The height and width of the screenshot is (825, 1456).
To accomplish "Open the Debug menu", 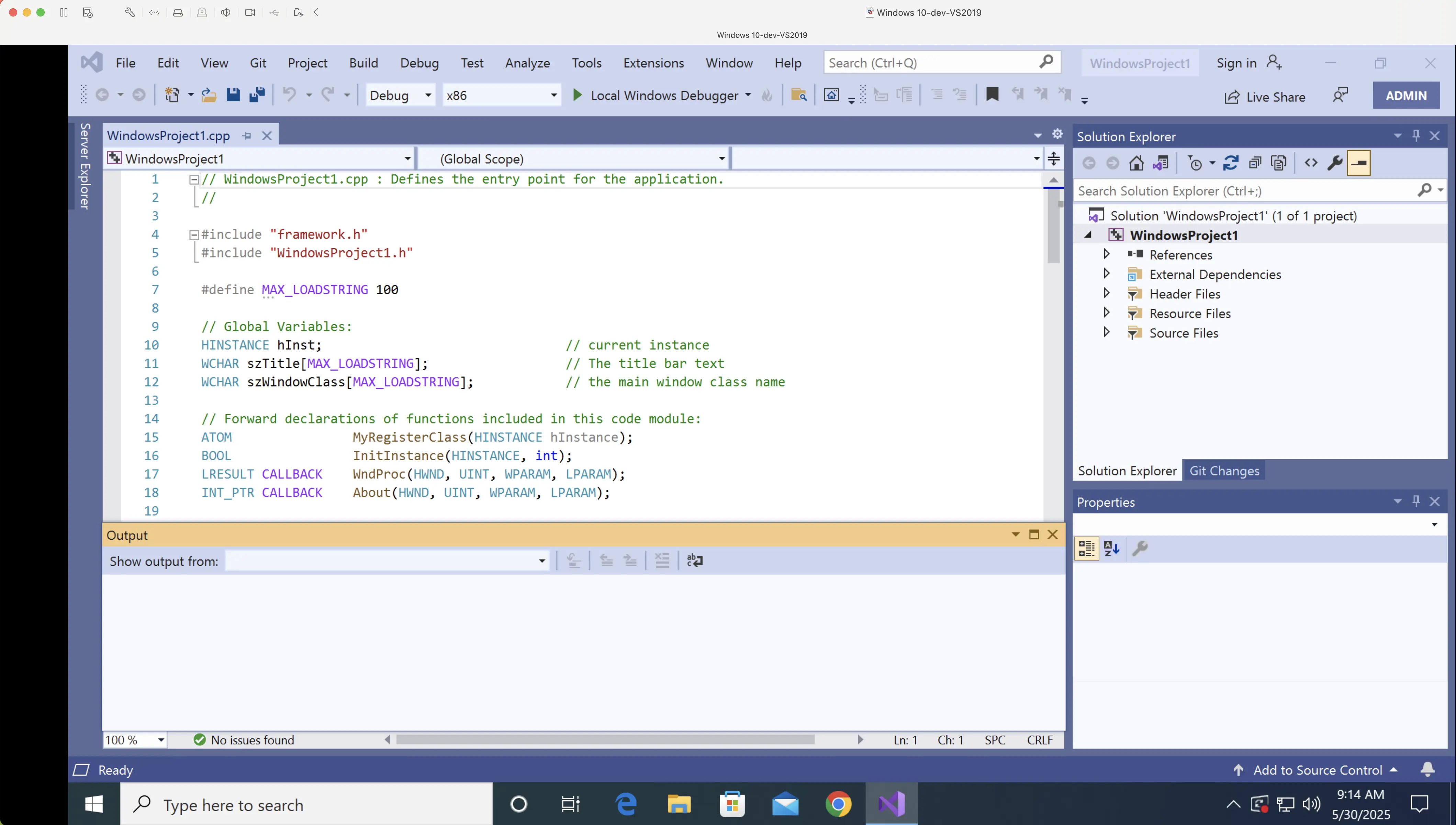I will click(419, 63).
